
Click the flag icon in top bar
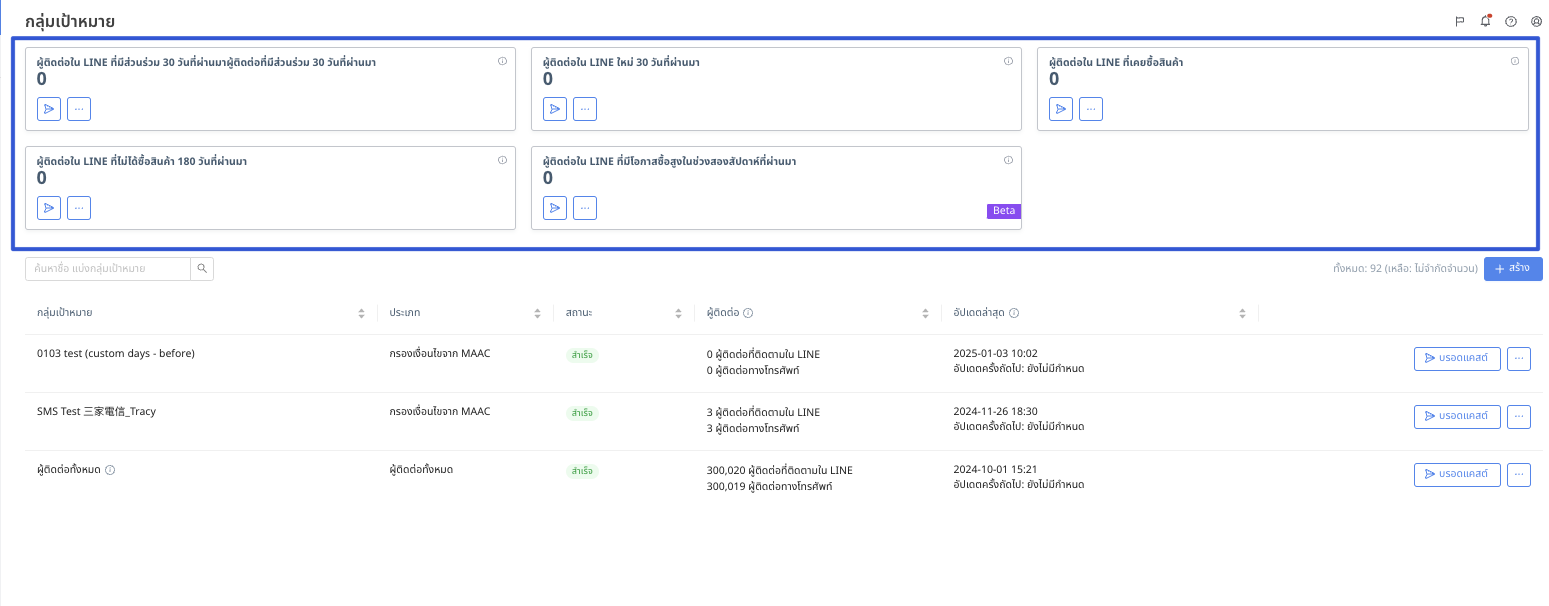click(x=1460, y=21)
